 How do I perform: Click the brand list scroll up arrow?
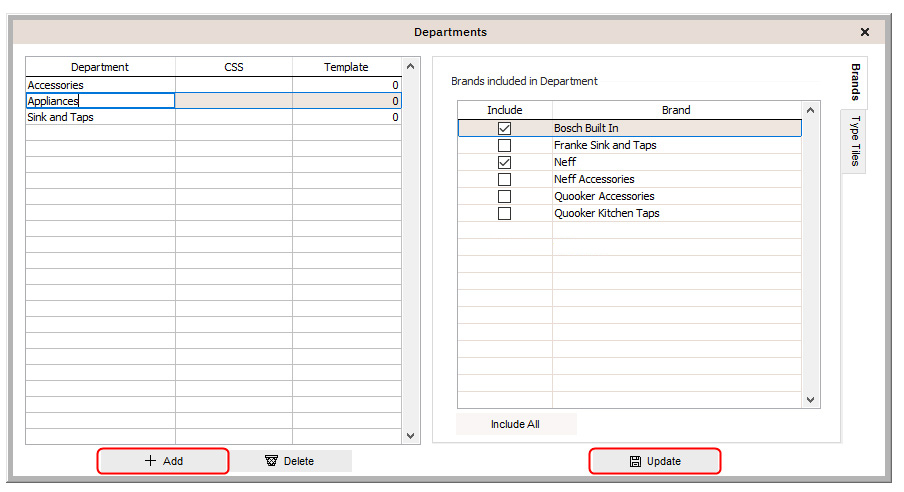point(811,110)
